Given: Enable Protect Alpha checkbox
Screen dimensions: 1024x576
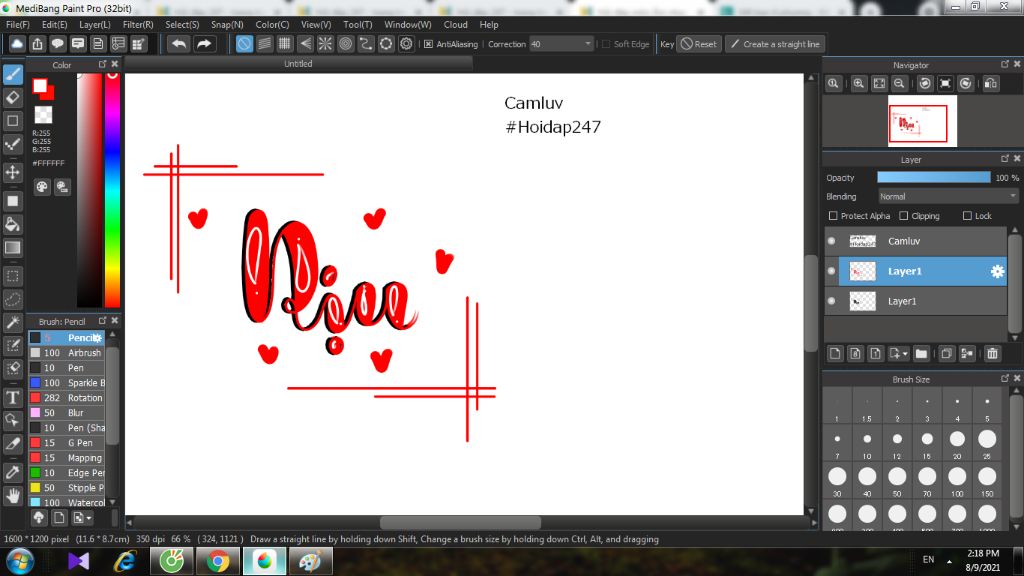Looking at the screenshot, I should point(833,216).
